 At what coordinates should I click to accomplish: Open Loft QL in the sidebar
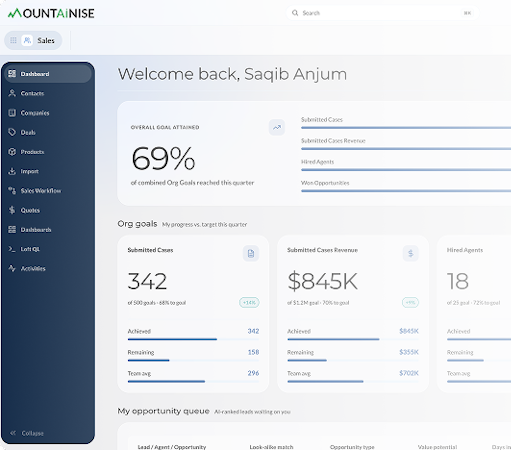(48, 249)
